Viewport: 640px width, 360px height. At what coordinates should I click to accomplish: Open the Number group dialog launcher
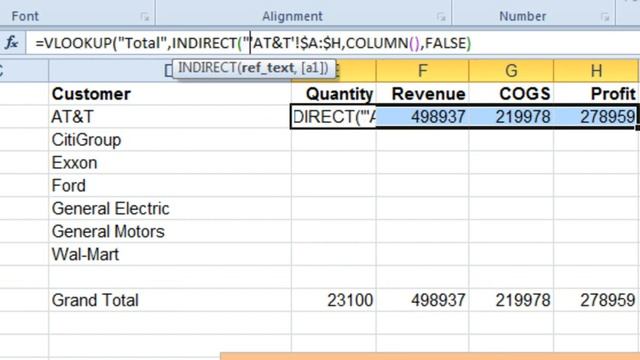pos(605,17)
